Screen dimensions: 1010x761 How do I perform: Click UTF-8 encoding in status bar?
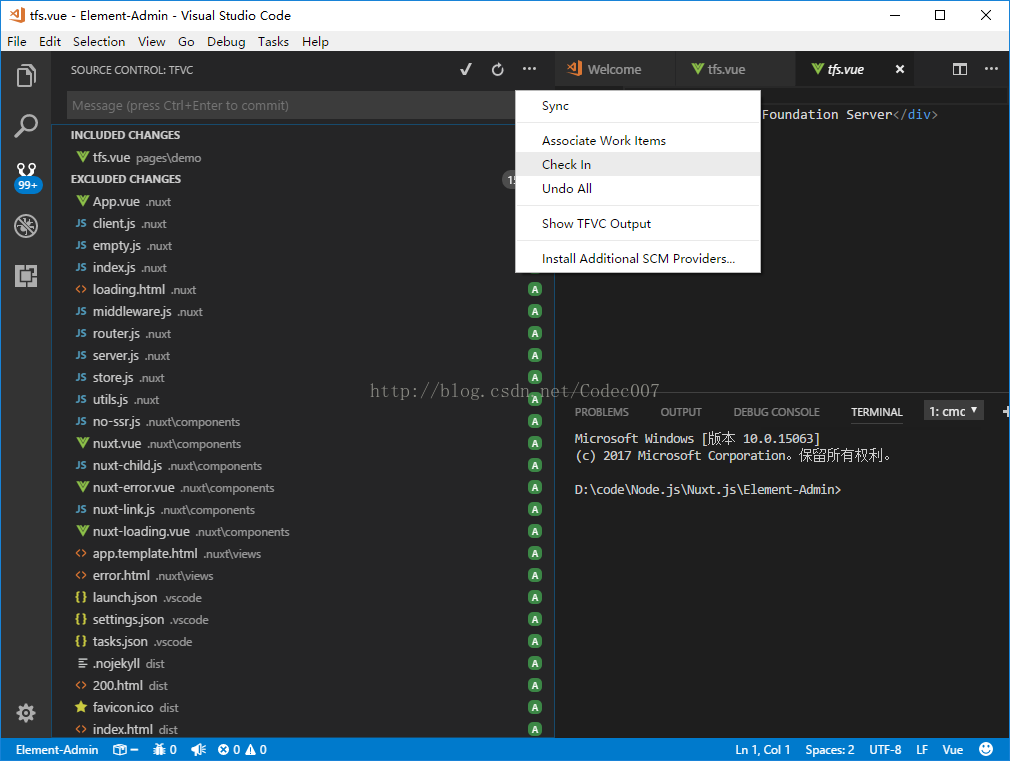point(885,749)
